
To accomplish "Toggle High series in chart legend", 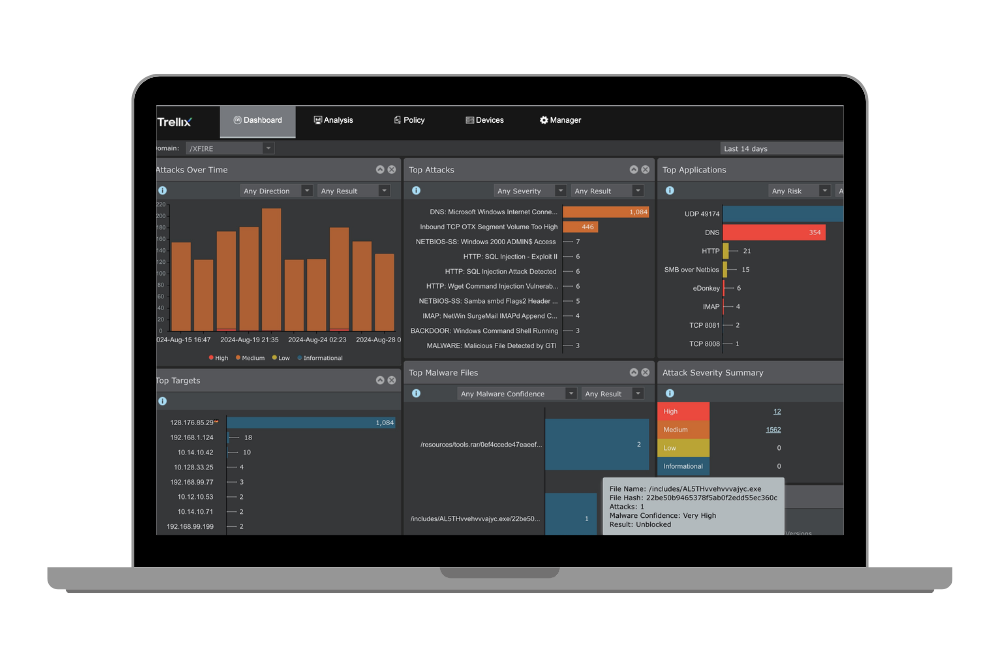I will 218,358.
